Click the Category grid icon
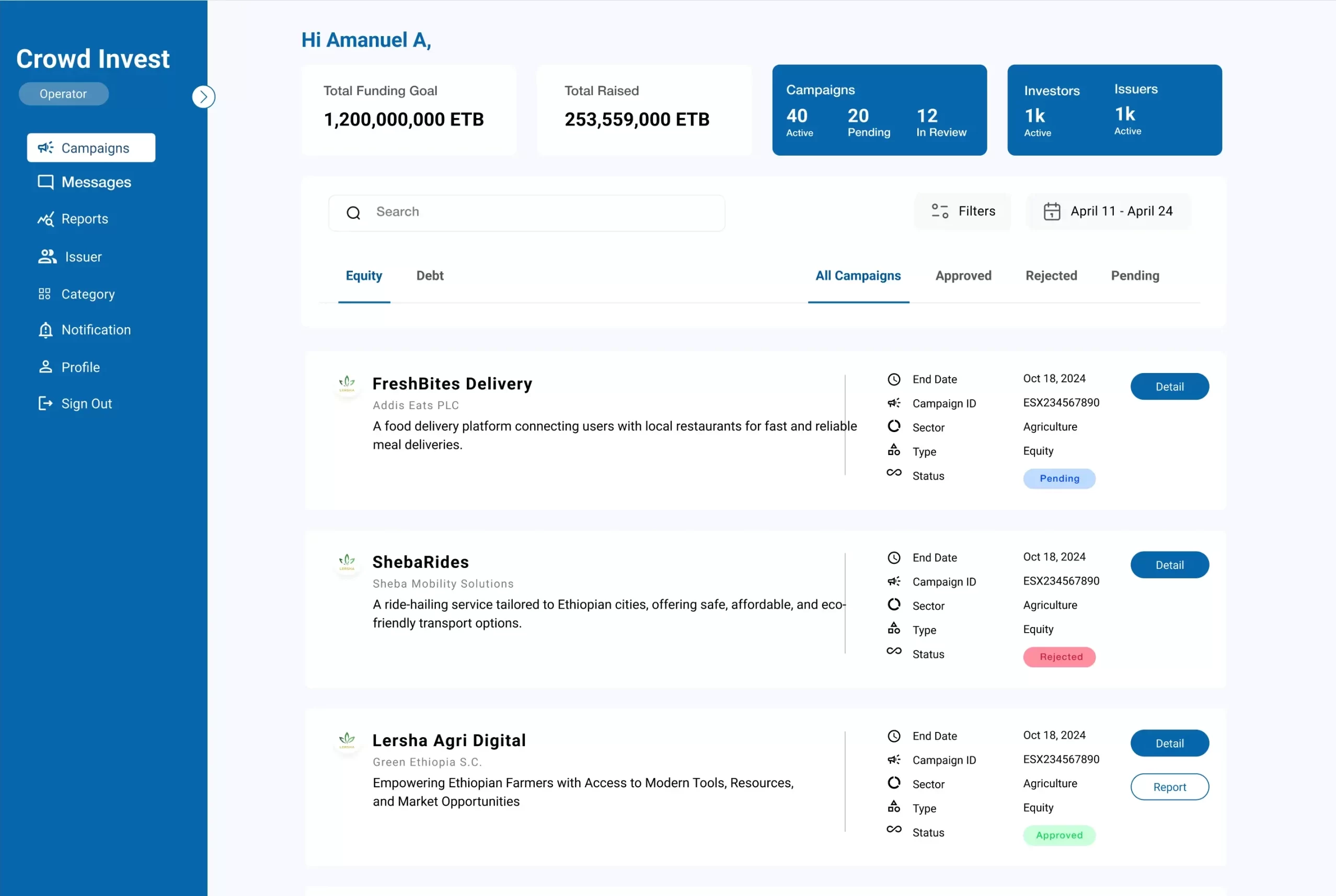The image size is (1336, 896). click(x=44, y=294)
